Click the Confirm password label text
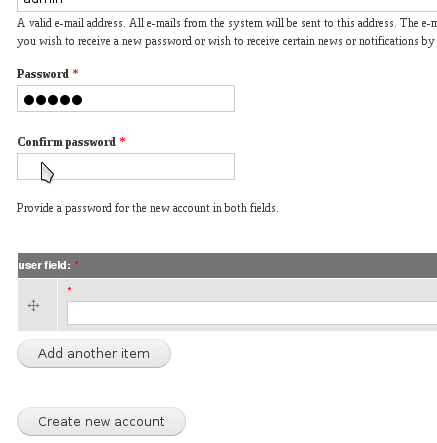The width and height of the screenshot is (437, 443). pyautogui.click(x=67, y=142)
